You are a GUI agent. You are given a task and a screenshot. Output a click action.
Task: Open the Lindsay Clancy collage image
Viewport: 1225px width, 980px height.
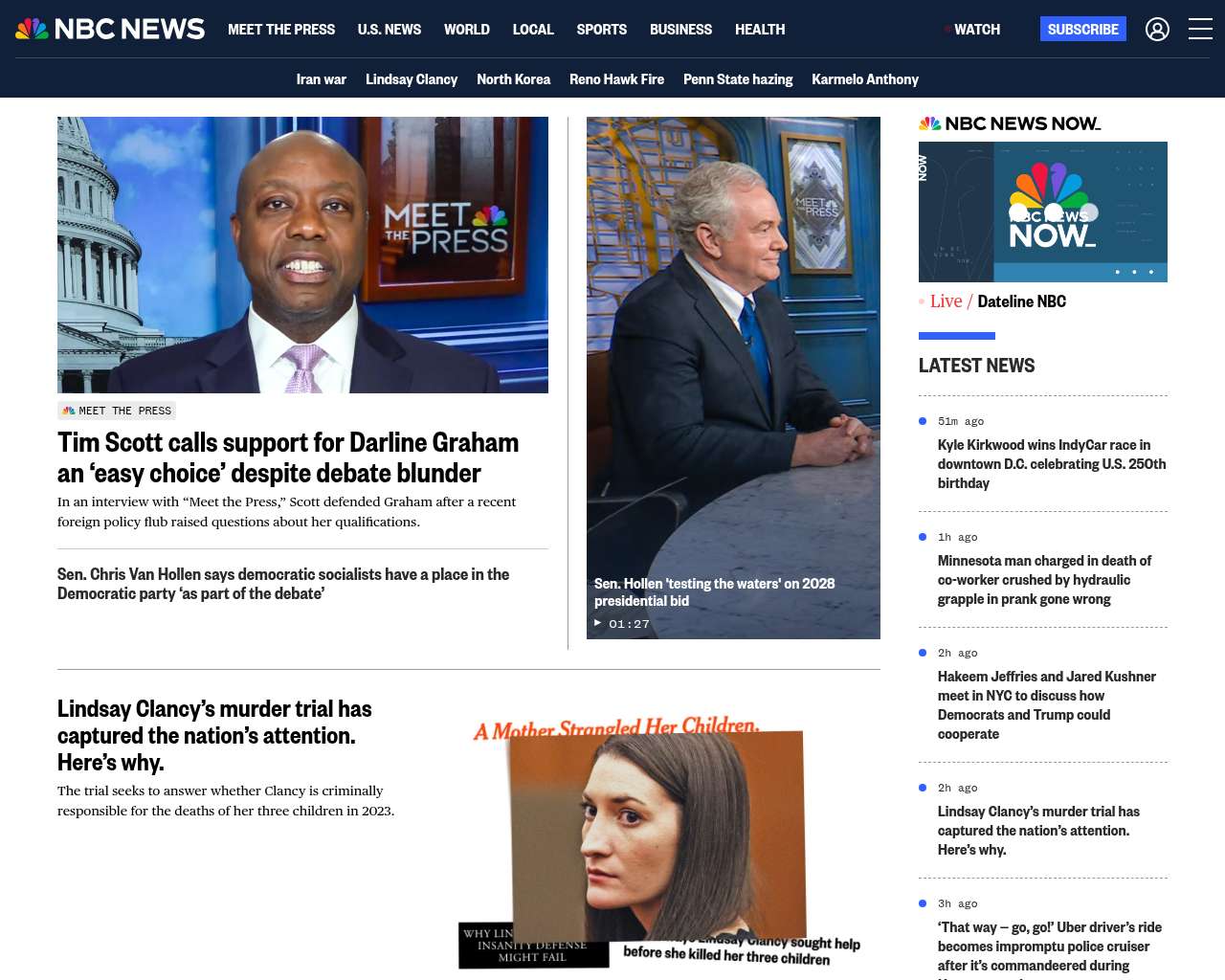coord(659,843)
